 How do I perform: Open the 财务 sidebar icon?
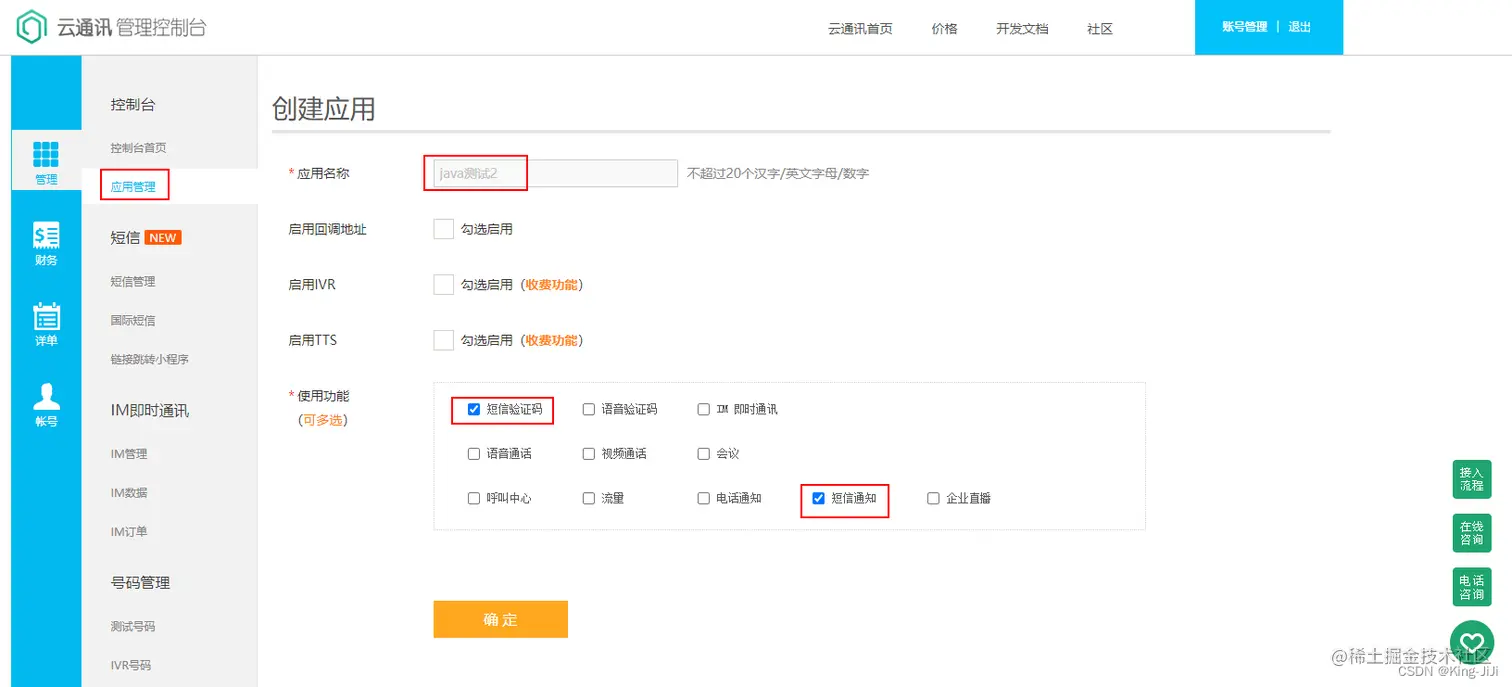pyautogui.click(x=46, y=243)
